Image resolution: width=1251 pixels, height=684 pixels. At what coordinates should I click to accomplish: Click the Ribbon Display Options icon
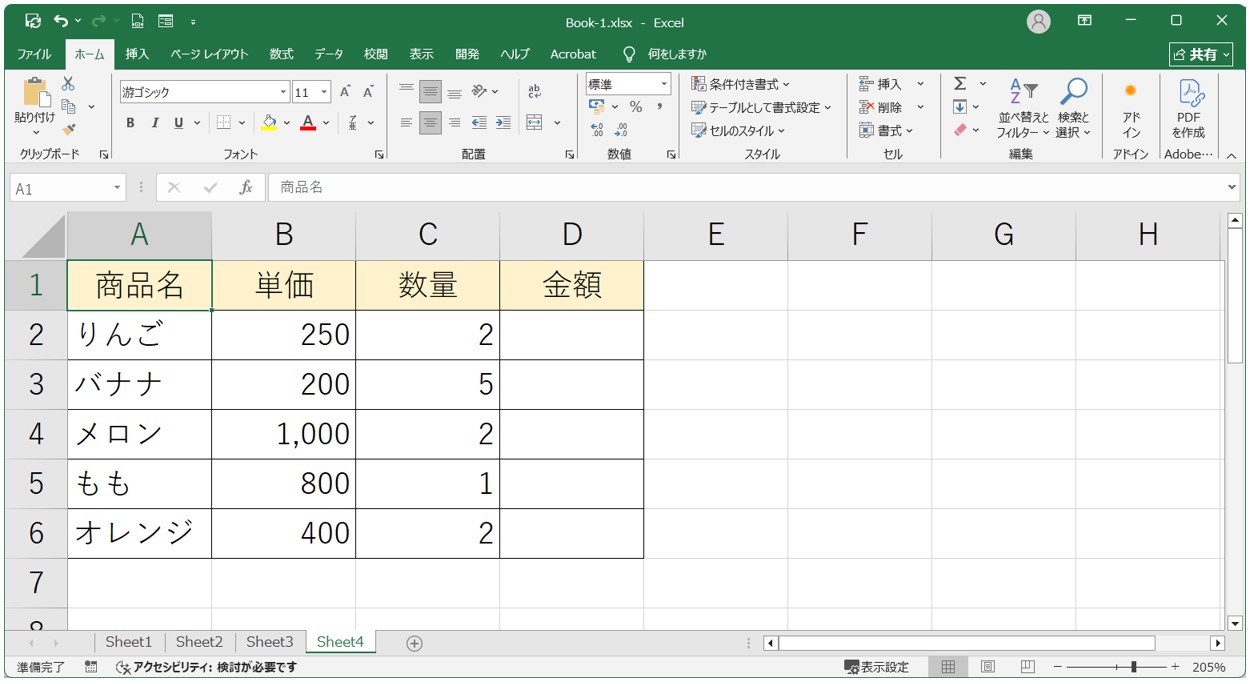[1085, 21]
